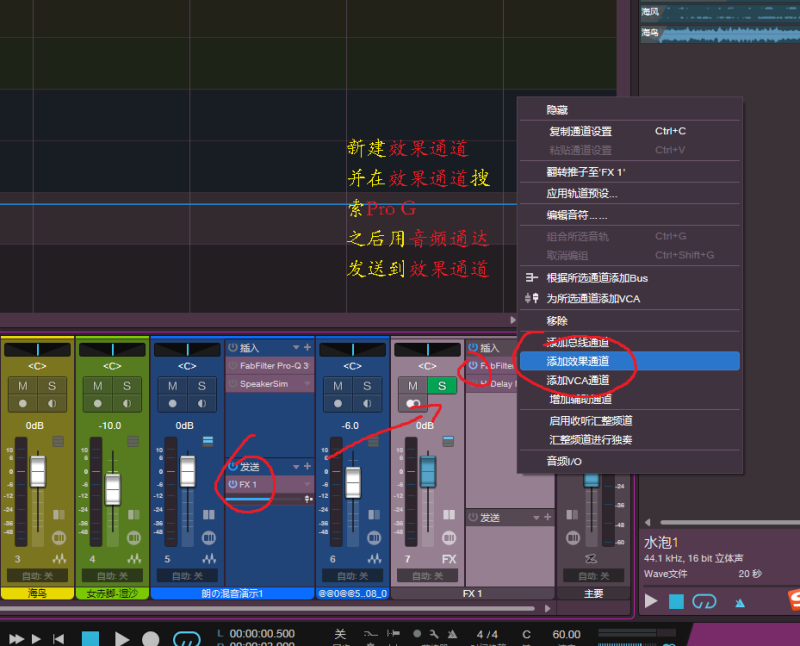Bypass FabFilter Pro-Q 3 insert power icon
800x646 pixels.
coord(233,366)
